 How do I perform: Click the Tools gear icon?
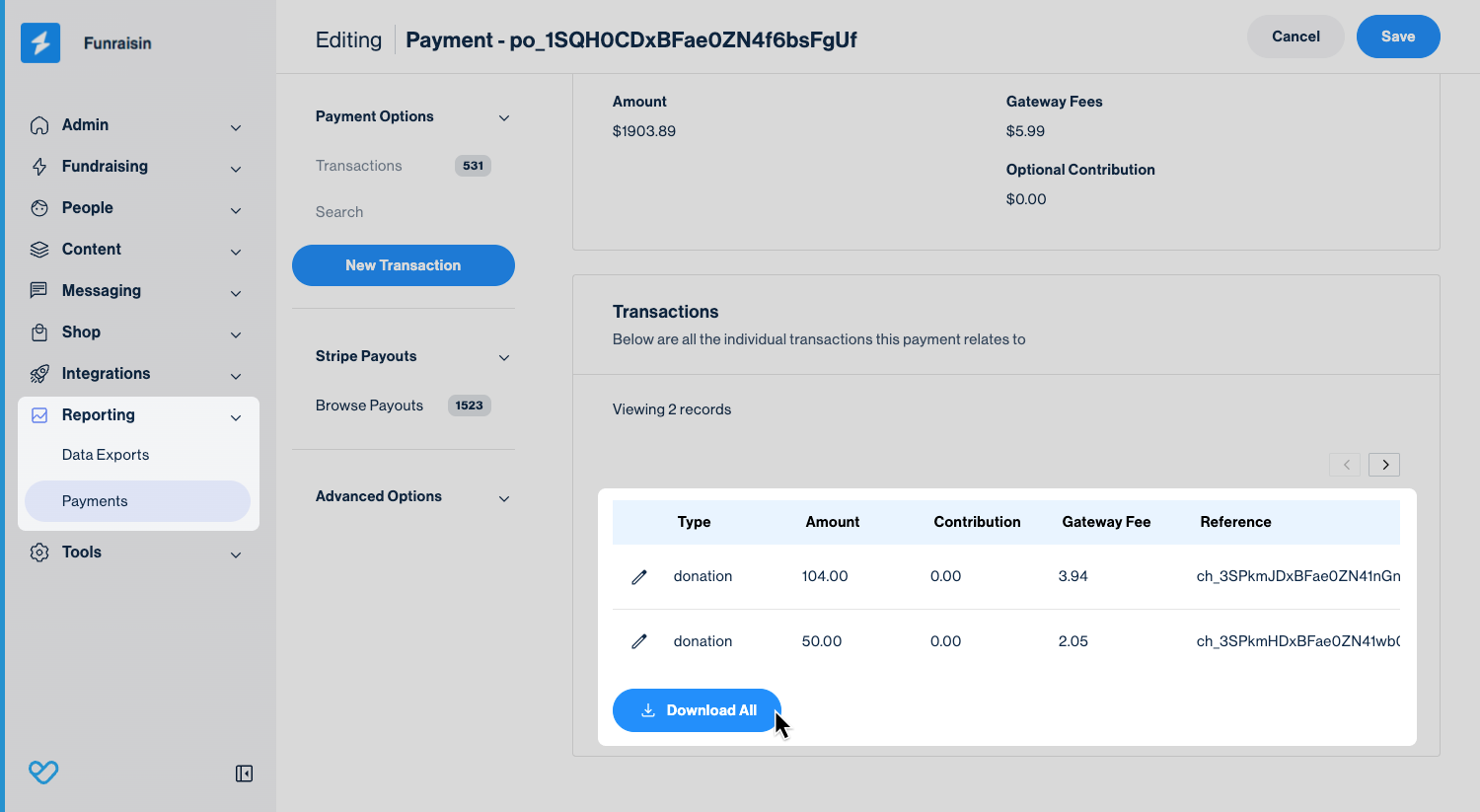[39, 553]
